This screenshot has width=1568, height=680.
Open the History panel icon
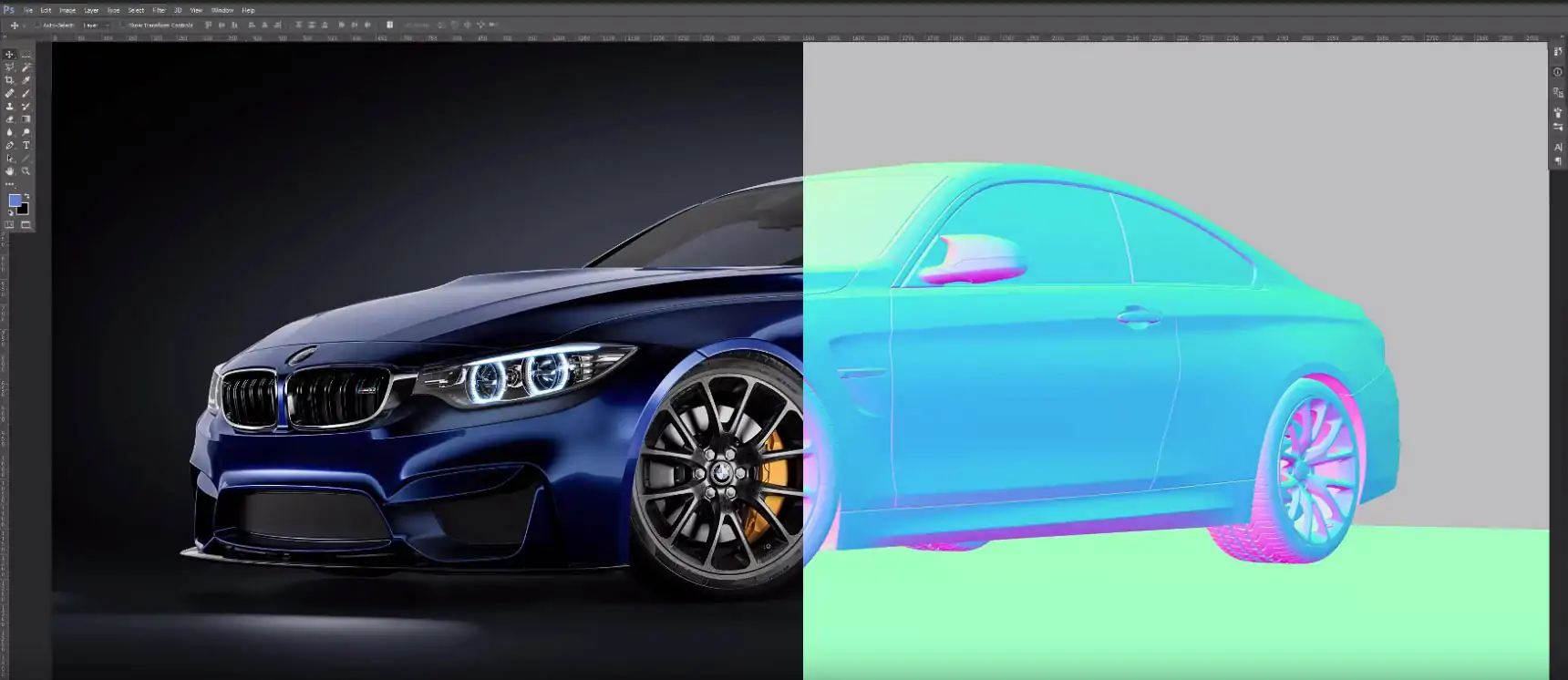(1557, 52)
